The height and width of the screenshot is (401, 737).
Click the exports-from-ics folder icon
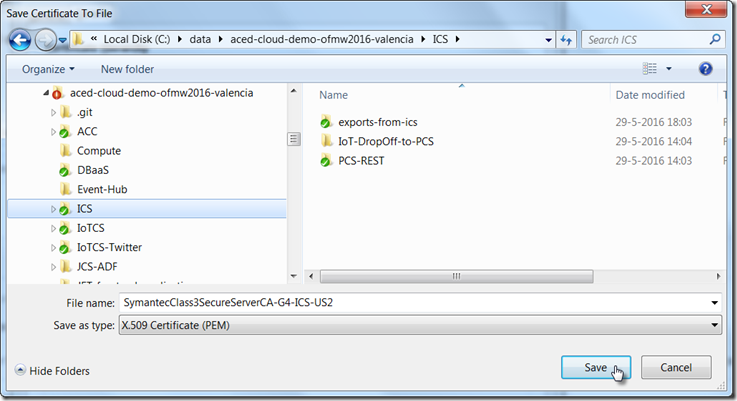tap(326, 122)
